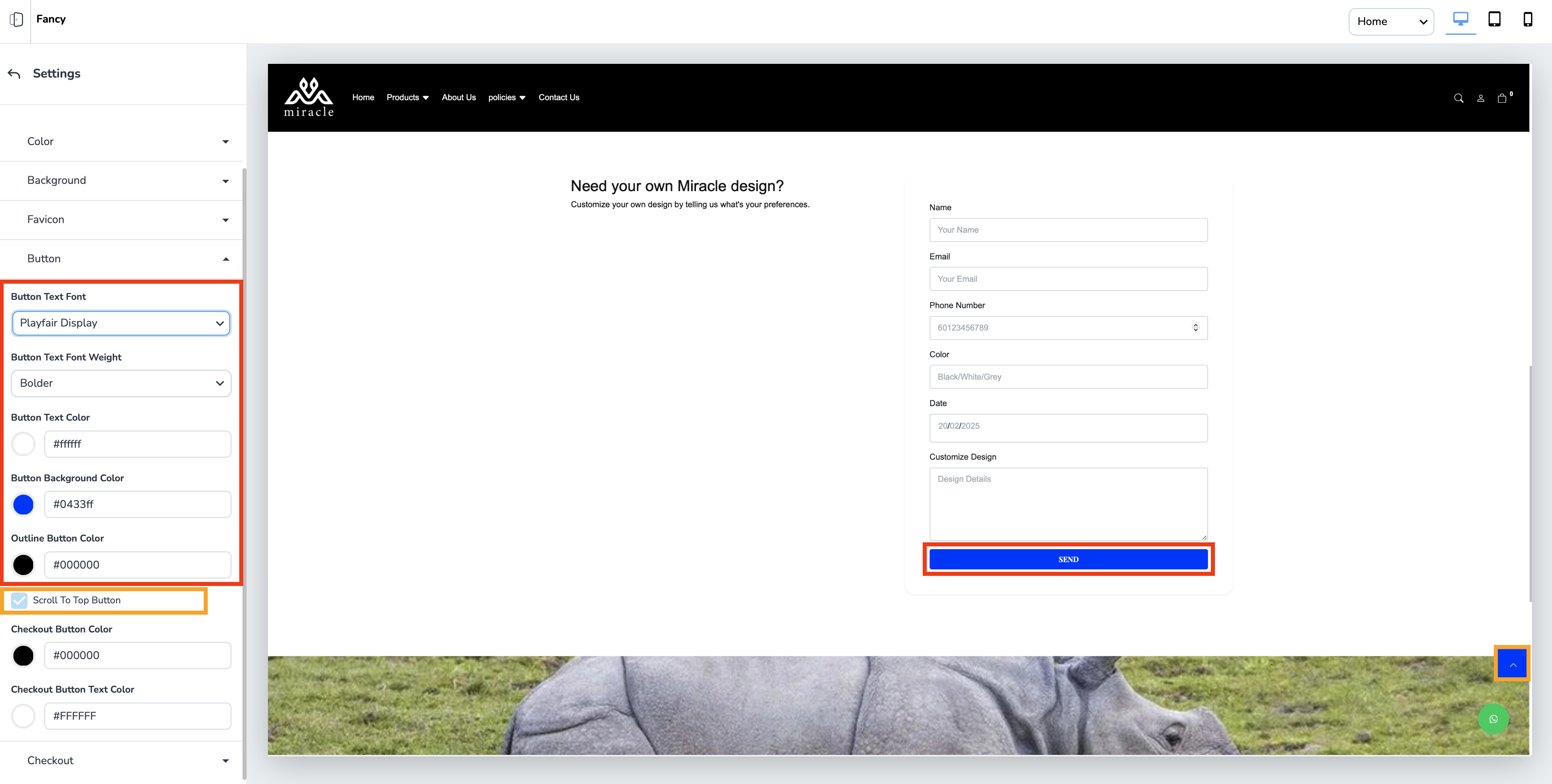Switch to desktop preview icon
1552x784 pixels.
pos(1460,19)
